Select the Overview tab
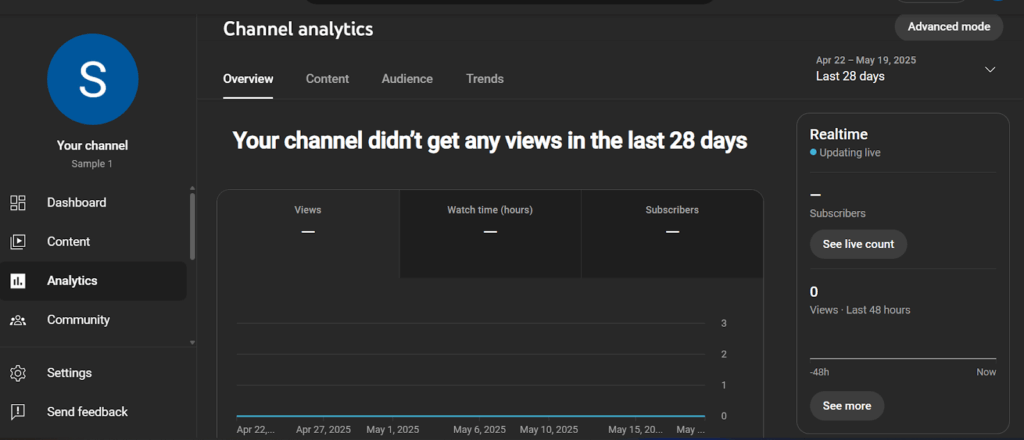The height and width of the screenshot is (440, 1024). [248, 79]
